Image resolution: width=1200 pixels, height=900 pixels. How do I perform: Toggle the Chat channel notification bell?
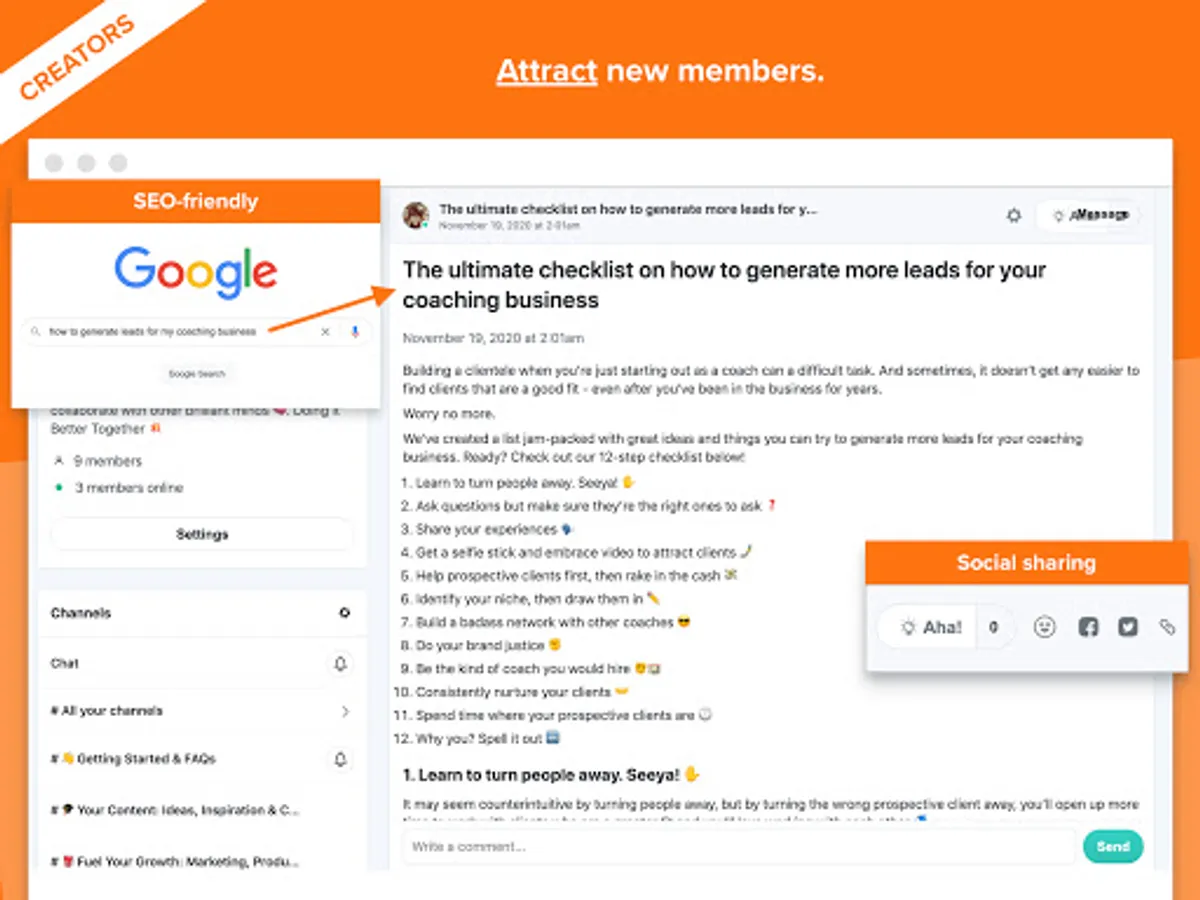point(340,664)
